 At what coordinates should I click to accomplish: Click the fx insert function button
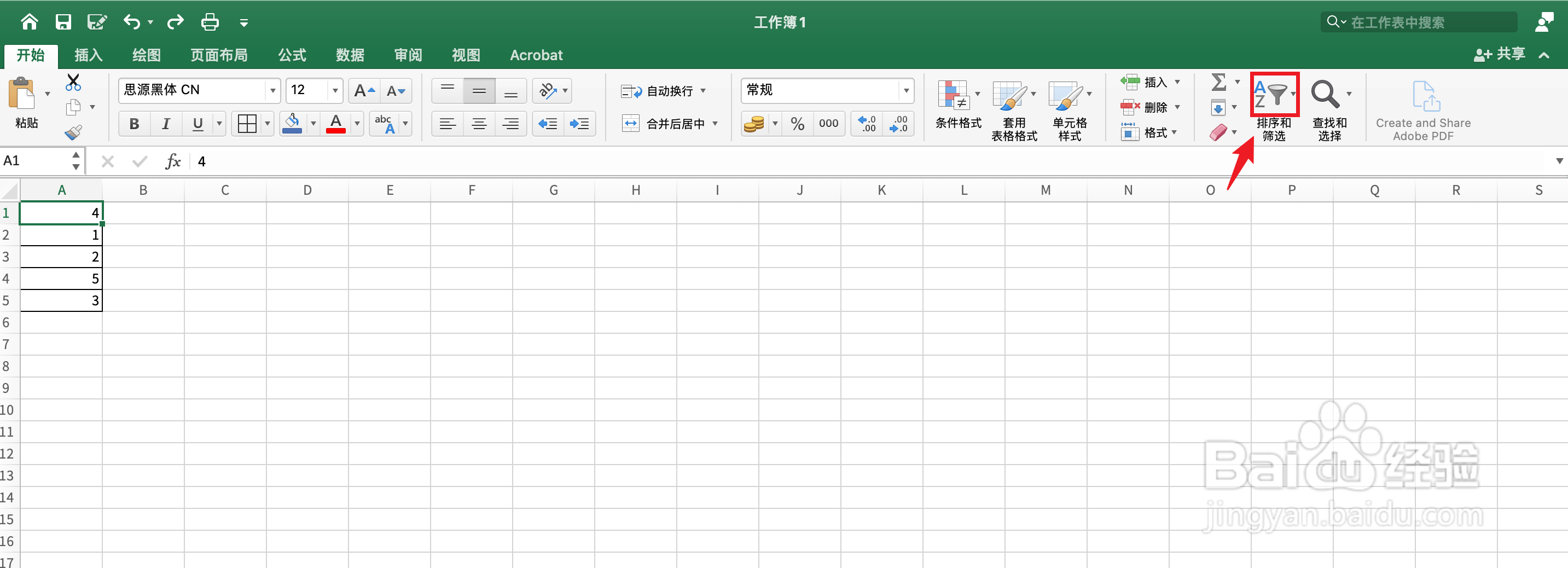tap(173, 161)
